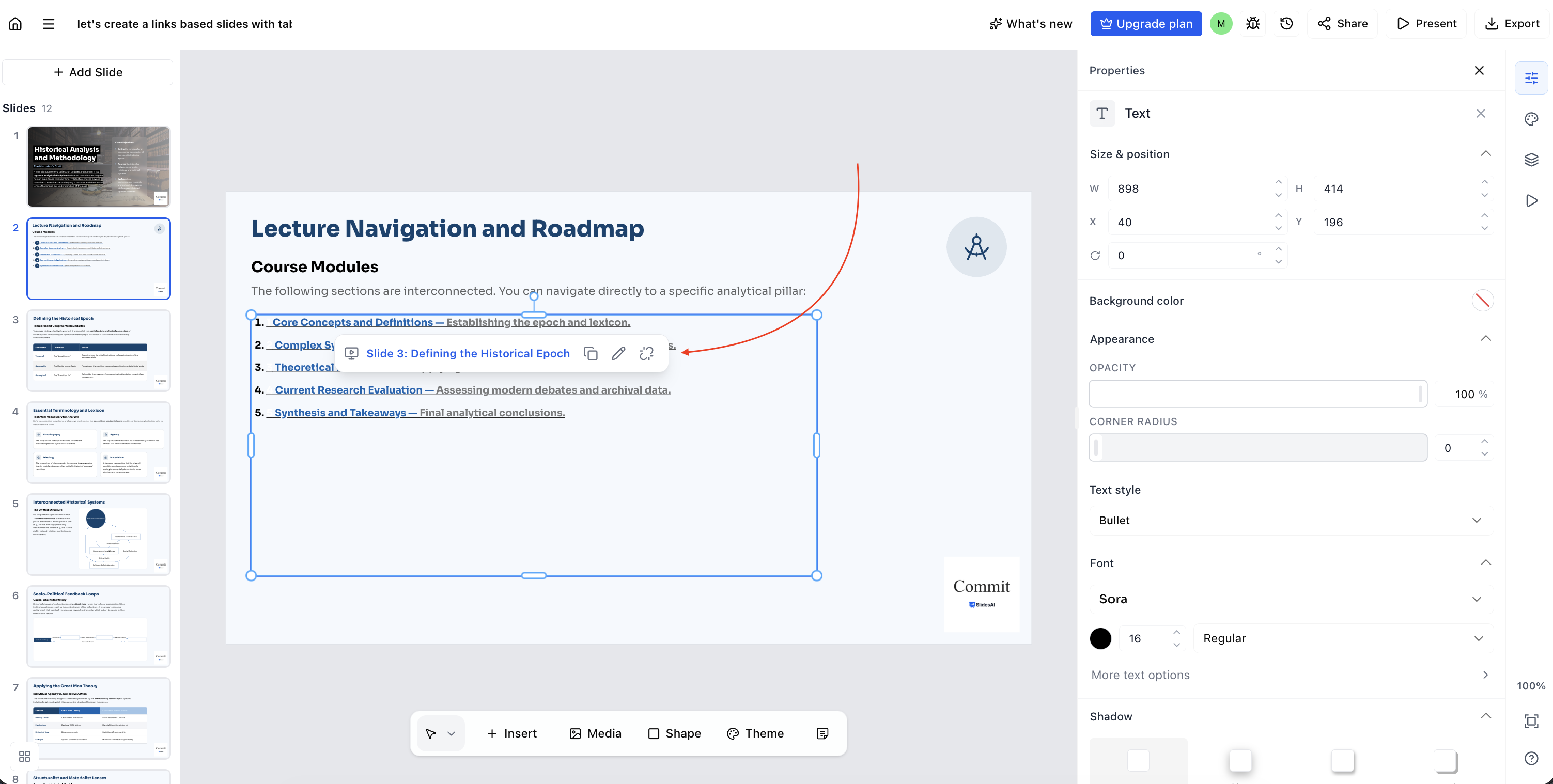Open the bug report icon
The width and height of the screenshot is (1553, 784).
click(x=1253, y=24)
